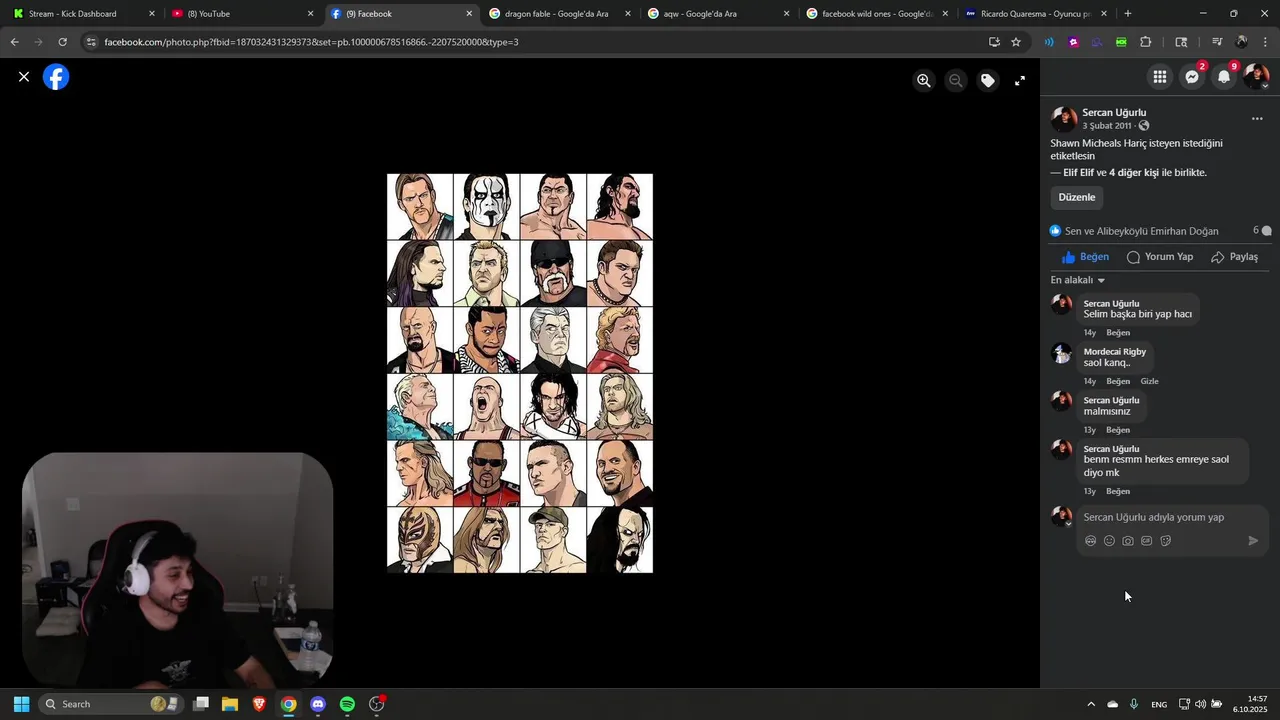This screenshot has width=1280, height=720.
Task: Open the 6 comments counter
Action: pos(1262,230)
